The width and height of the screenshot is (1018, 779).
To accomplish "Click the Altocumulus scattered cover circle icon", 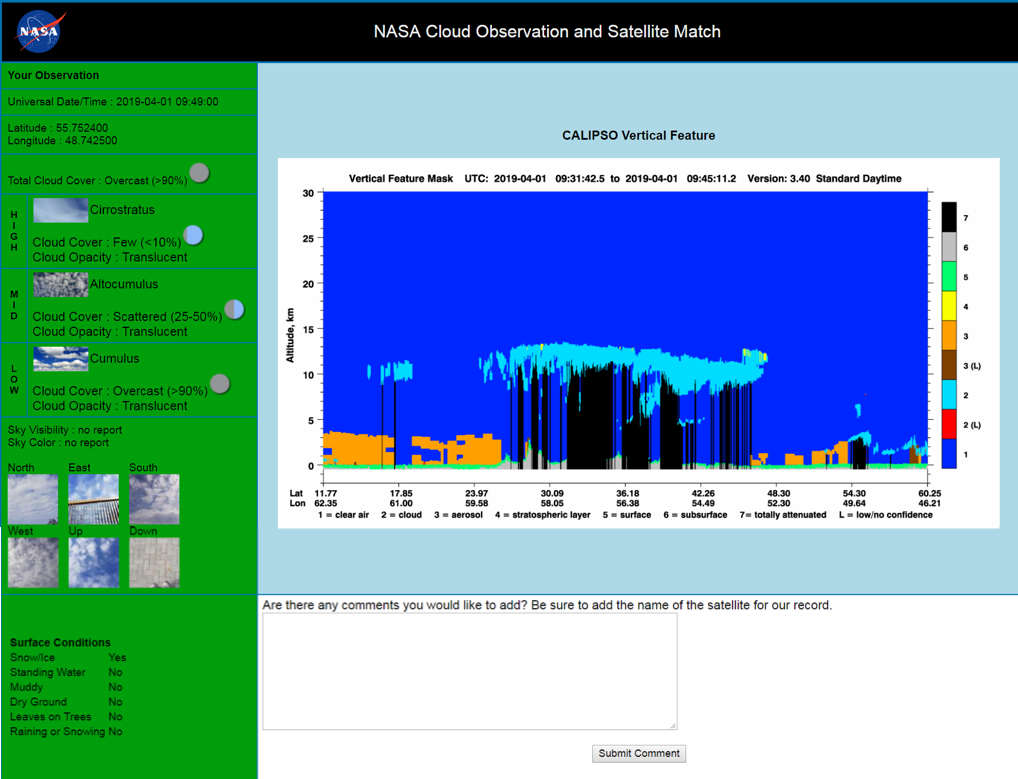I will (x=234, y=310).
